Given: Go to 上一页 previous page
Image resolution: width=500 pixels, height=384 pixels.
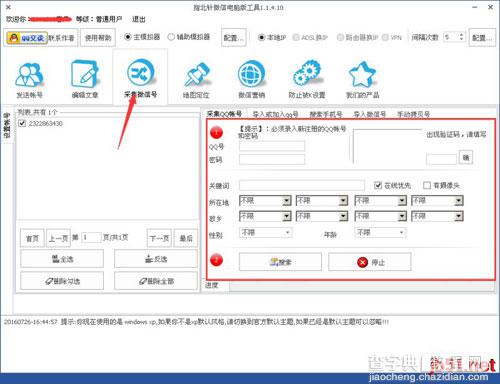Looking at the screenshot, I should point(58,238).
